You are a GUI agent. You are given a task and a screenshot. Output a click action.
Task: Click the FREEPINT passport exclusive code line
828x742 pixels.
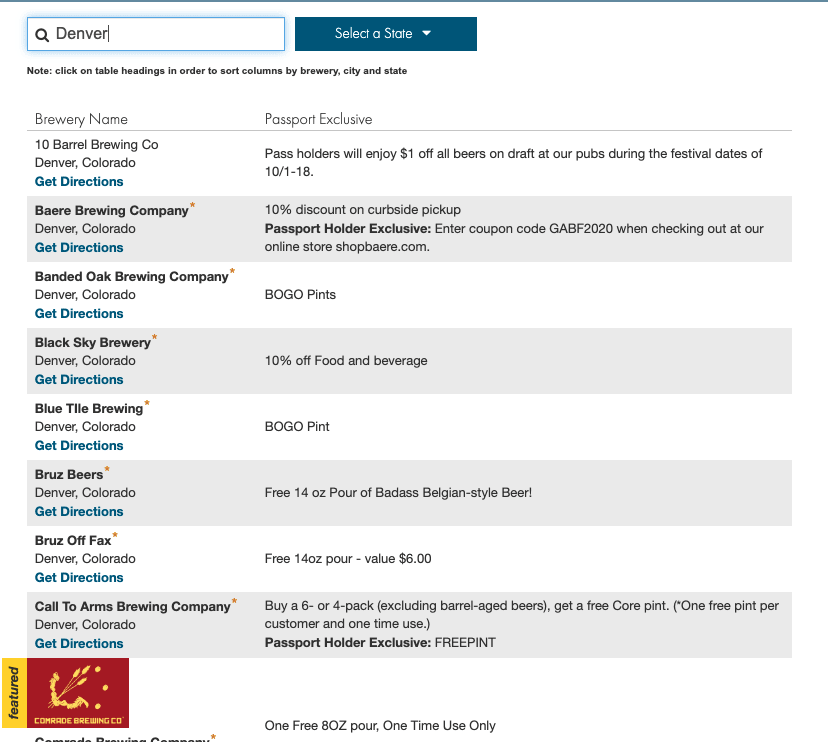point(380,643)
